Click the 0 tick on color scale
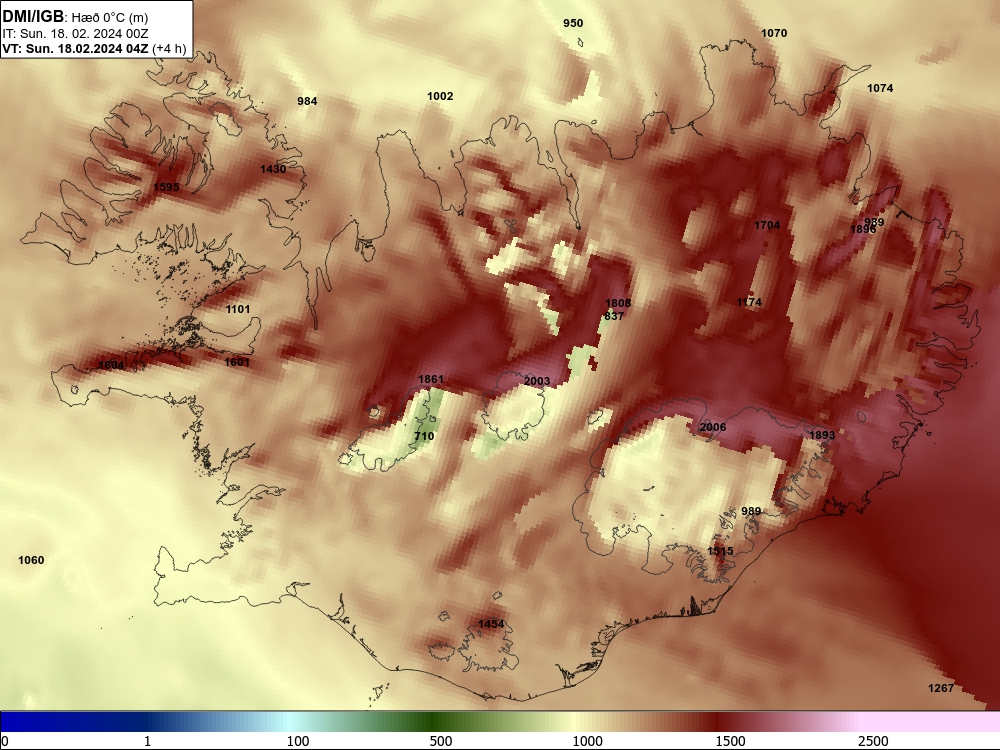Image resolution: width=1000 pixels, height=750 pixels. point(6,741)
